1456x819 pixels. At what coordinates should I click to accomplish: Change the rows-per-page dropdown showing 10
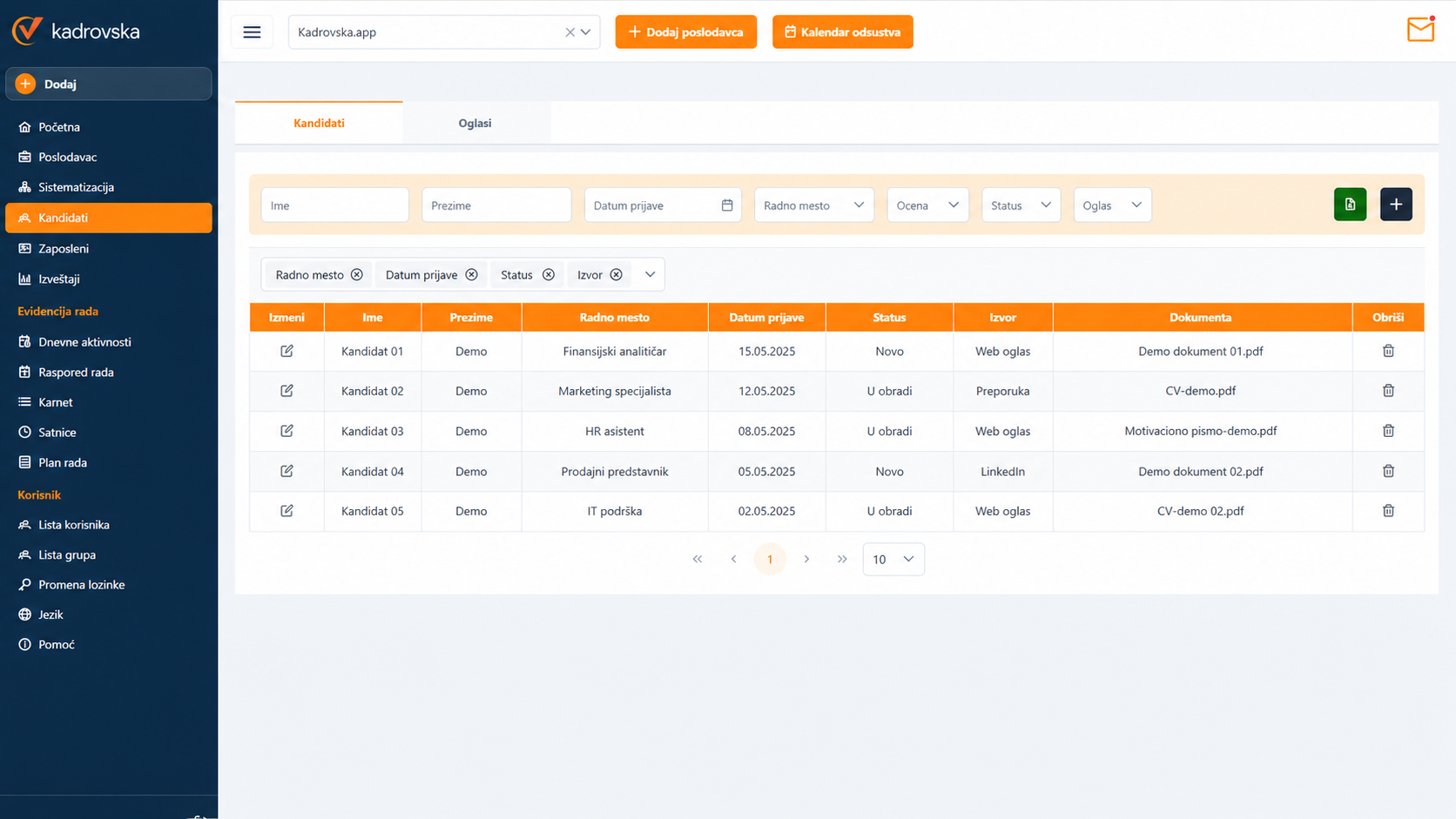(893, 559)
